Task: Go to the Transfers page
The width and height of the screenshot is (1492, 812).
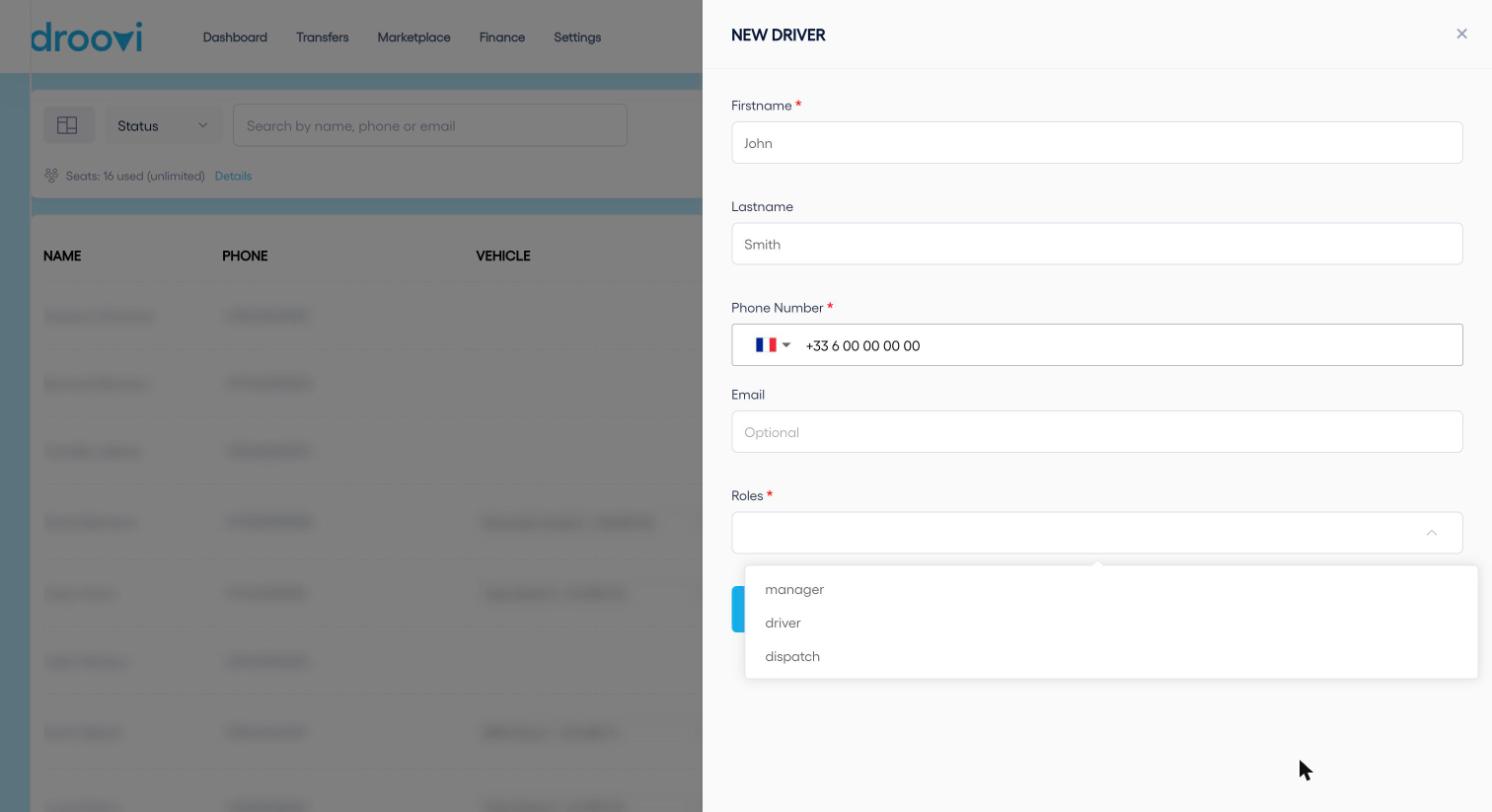Action: [322, 37]
